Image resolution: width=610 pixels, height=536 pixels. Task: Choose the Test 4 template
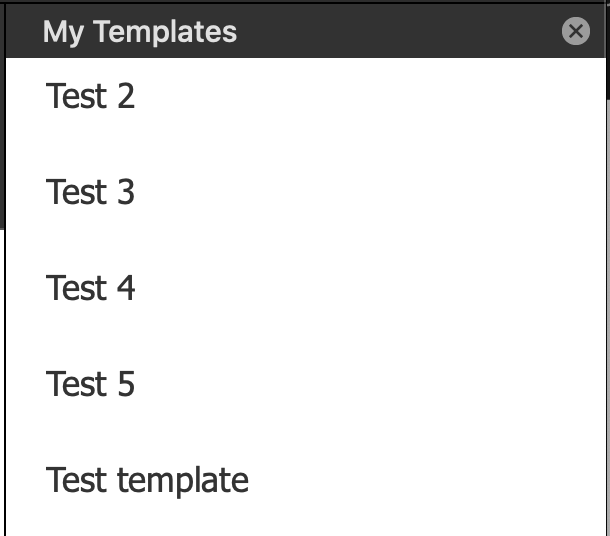pyautogui.click(x=91, y=288)
